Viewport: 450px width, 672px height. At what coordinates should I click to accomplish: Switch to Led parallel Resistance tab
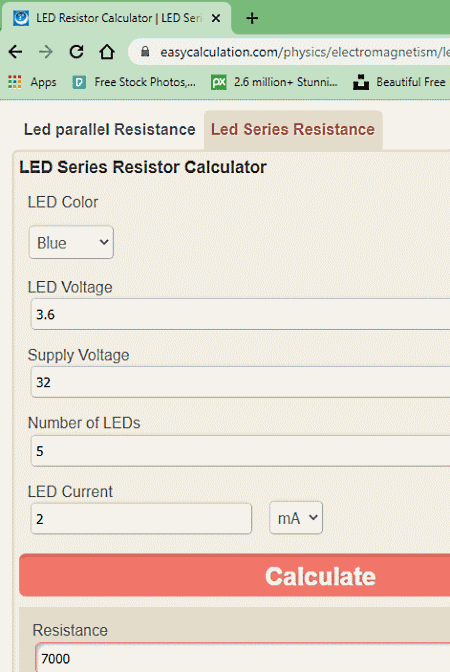tap(109, 129)
